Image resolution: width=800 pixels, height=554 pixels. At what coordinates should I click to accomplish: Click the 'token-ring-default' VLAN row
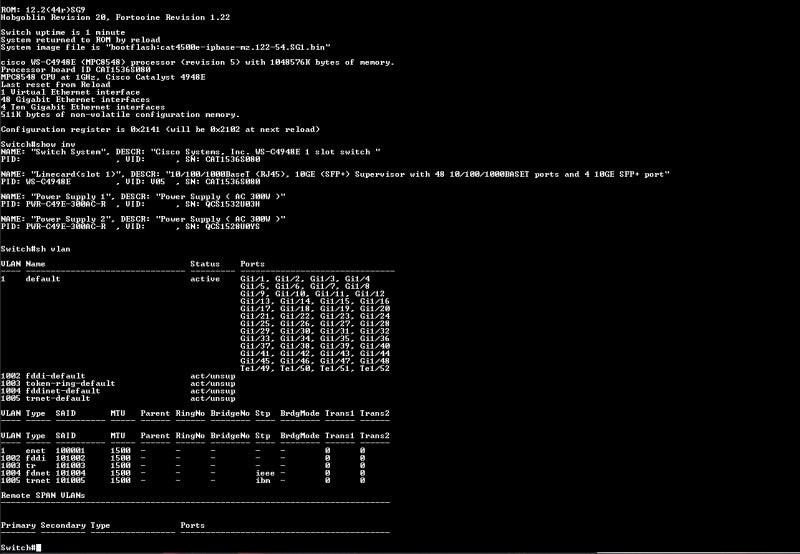click(x=118, y=384)
